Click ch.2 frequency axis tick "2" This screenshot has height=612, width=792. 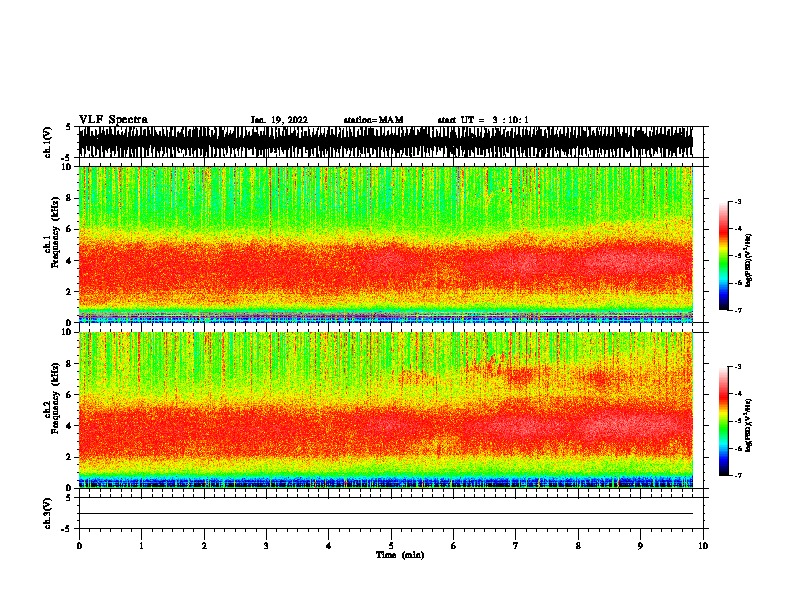tap(69, 457)
